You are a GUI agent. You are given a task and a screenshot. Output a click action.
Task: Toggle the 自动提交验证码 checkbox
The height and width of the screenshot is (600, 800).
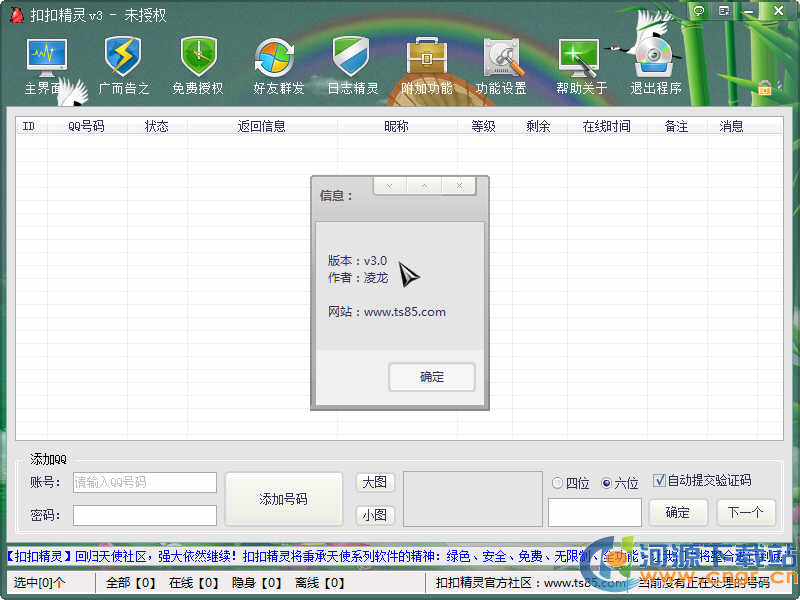pos(659,480)
